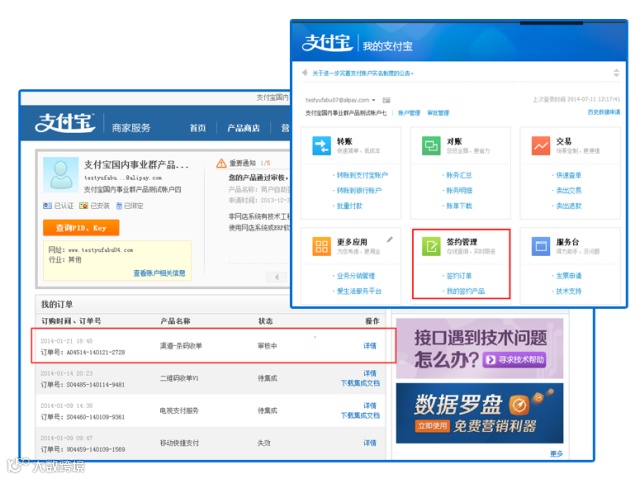Click pencil edit icon in 更多应用 card
This screenshot has height=479, width=640.
[x=390, y=240]
